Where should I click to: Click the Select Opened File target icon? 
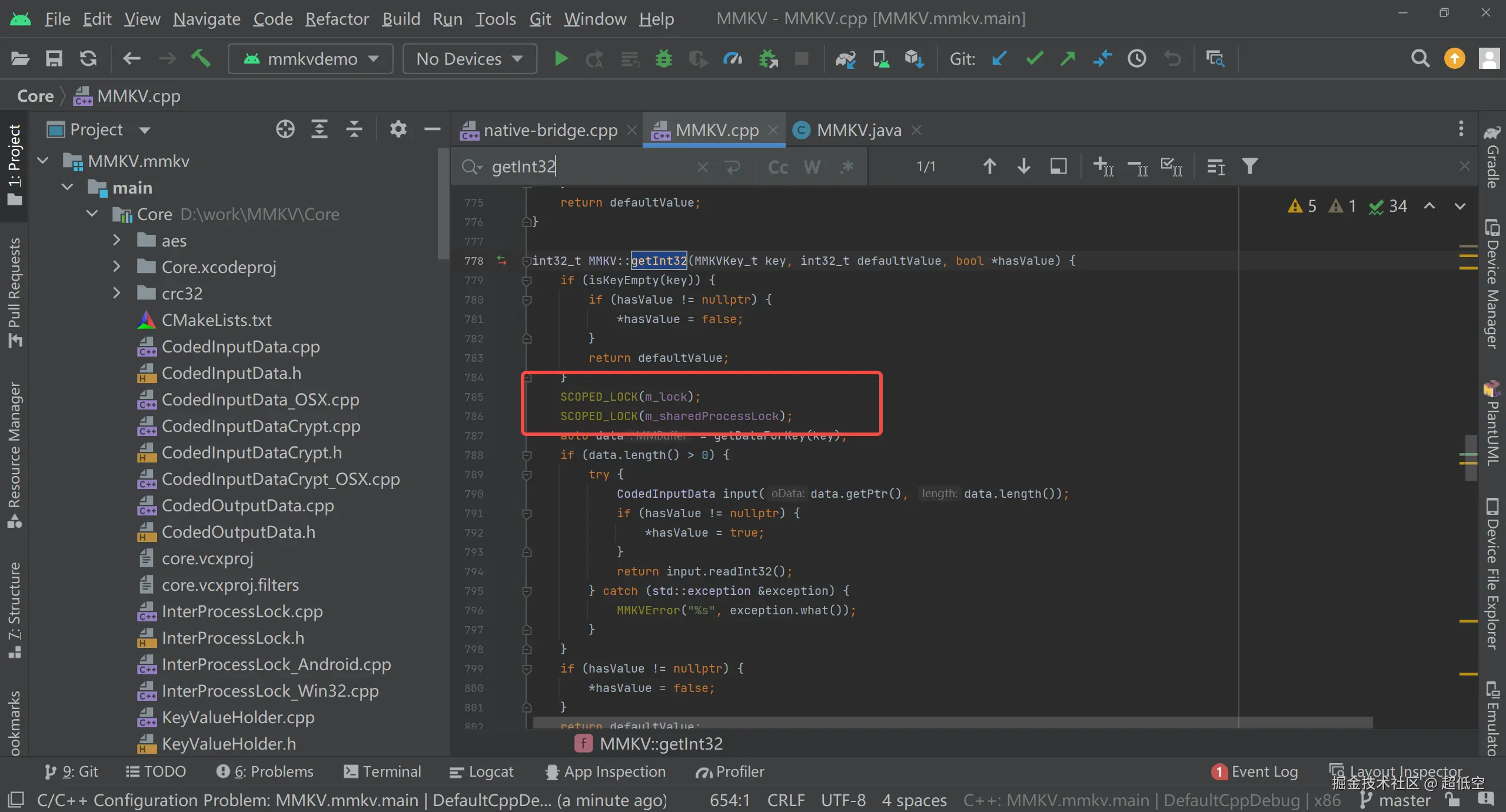click(285, 129)
